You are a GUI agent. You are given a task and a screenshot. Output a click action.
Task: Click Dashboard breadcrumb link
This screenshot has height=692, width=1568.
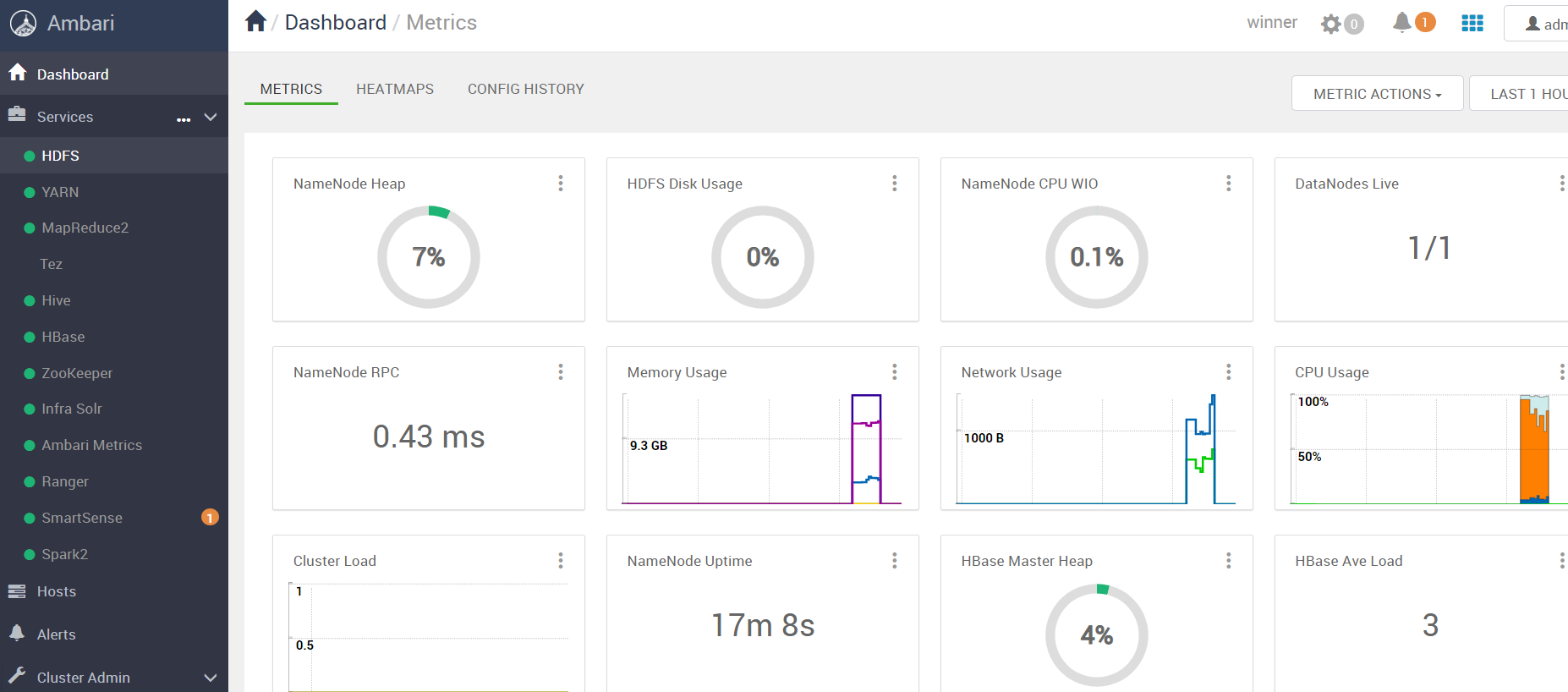coord(335,23)
